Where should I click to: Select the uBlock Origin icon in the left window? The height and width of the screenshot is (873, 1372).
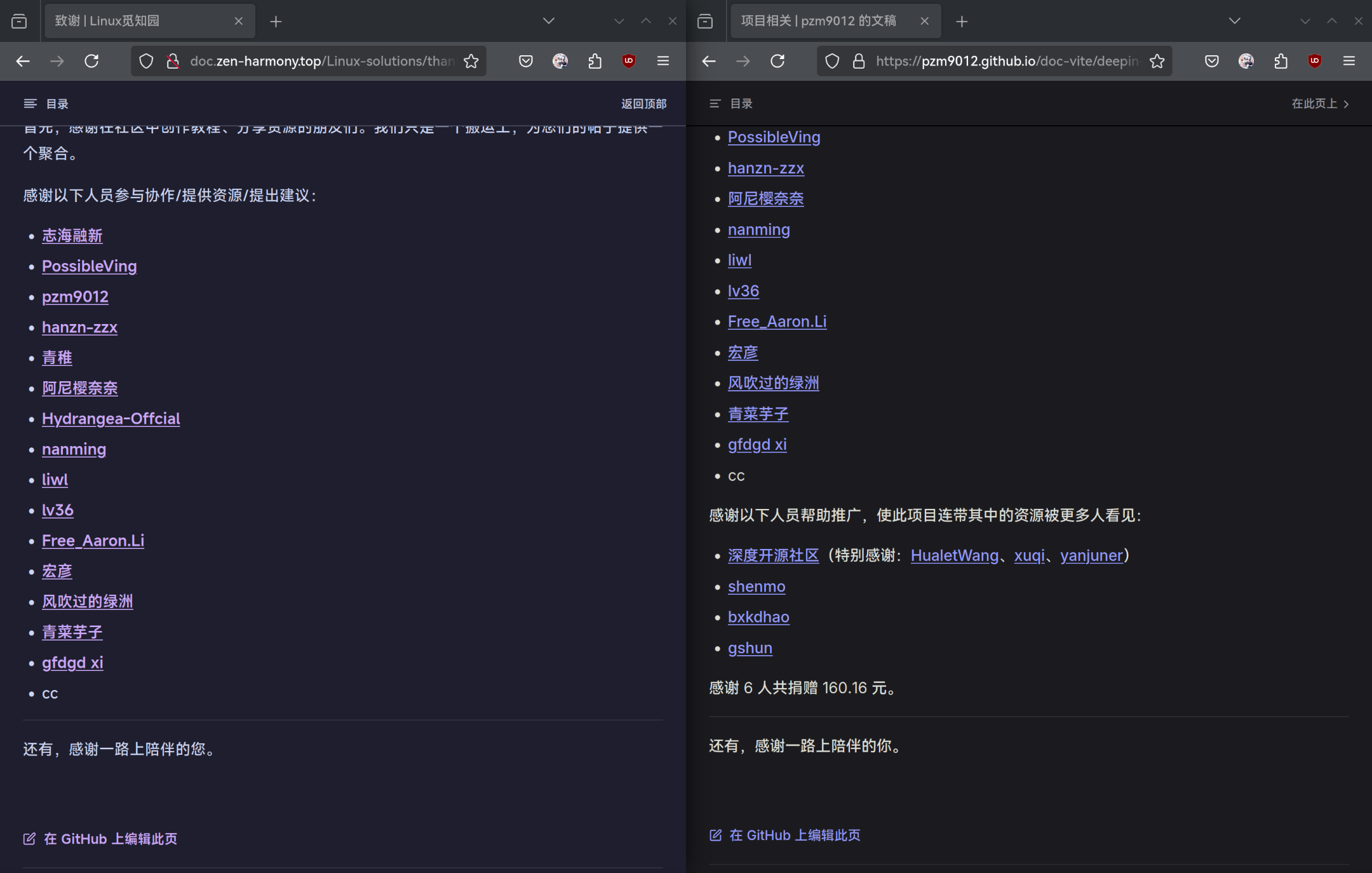point(628,61)
